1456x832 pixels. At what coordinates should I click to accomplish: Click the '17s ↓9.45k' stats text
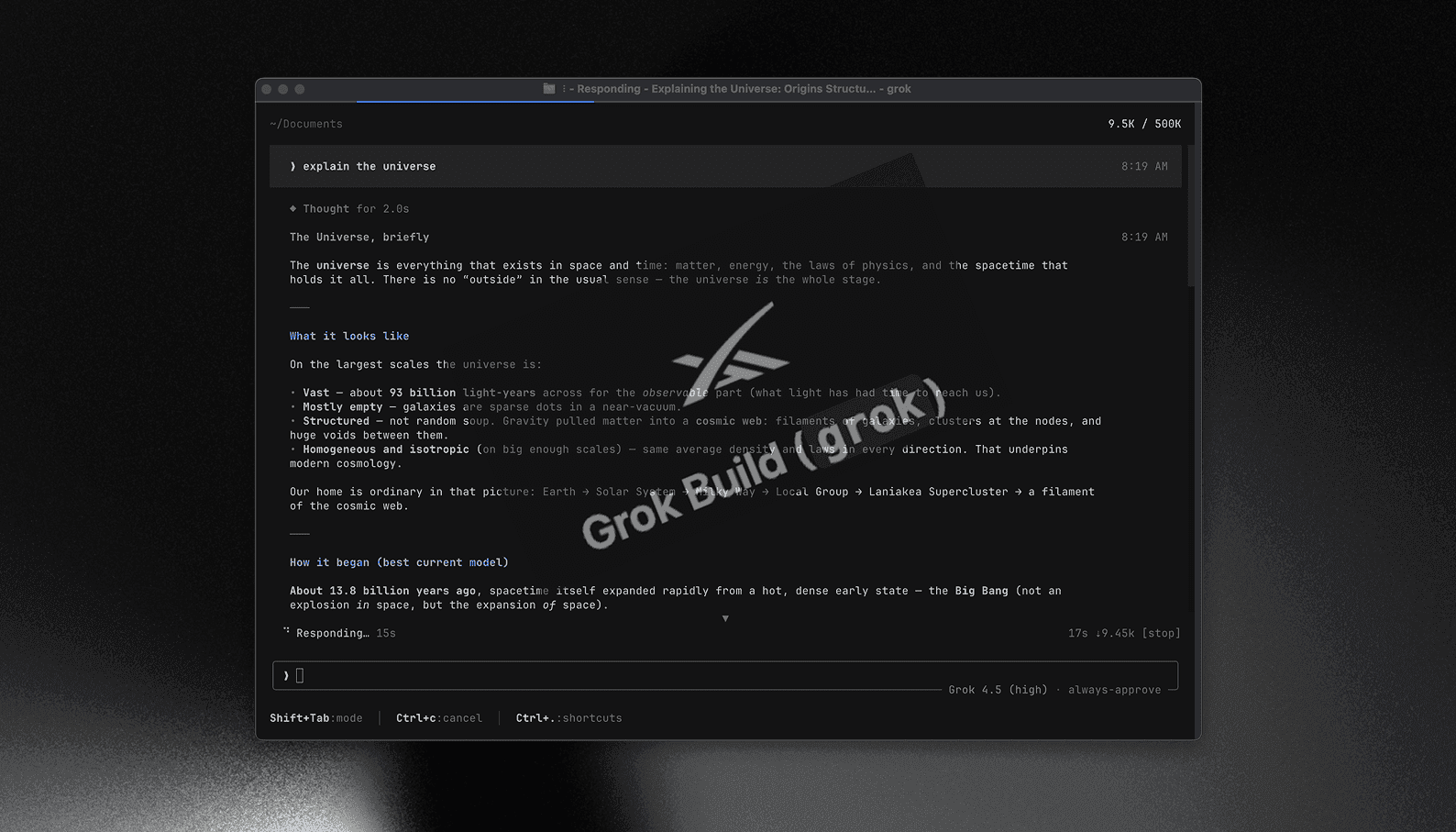[1101, 633]
